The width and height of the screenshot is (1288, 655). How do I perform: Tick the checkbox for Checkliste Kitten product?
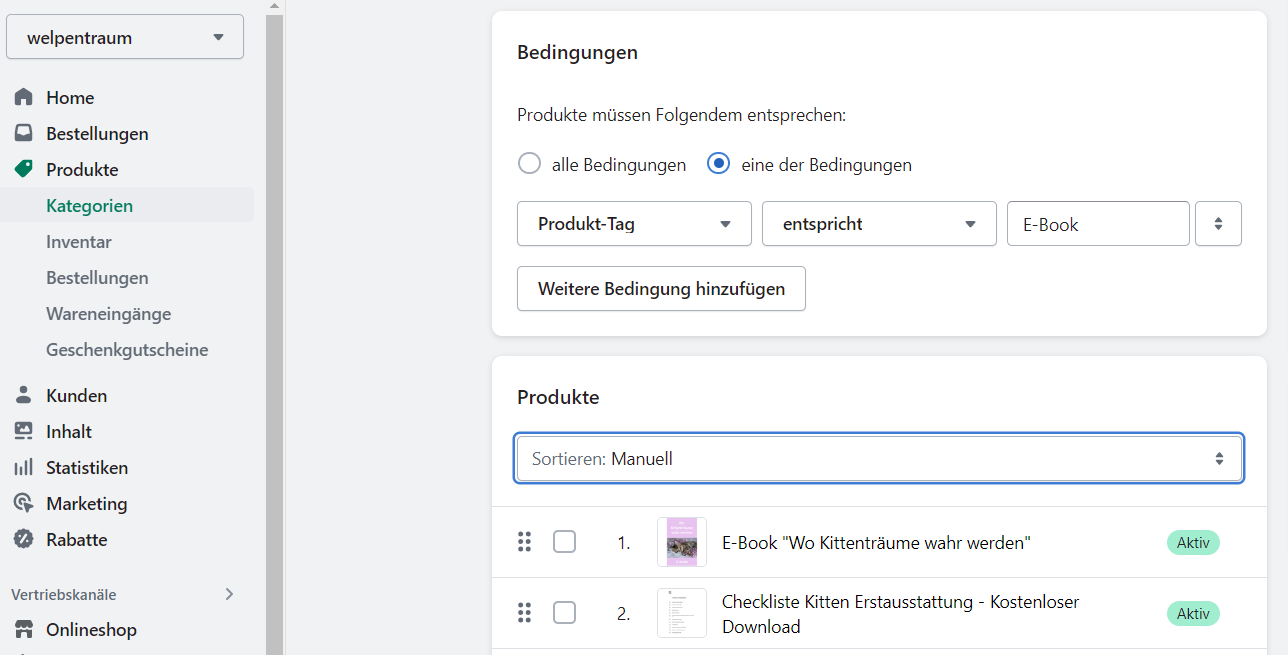564,613
